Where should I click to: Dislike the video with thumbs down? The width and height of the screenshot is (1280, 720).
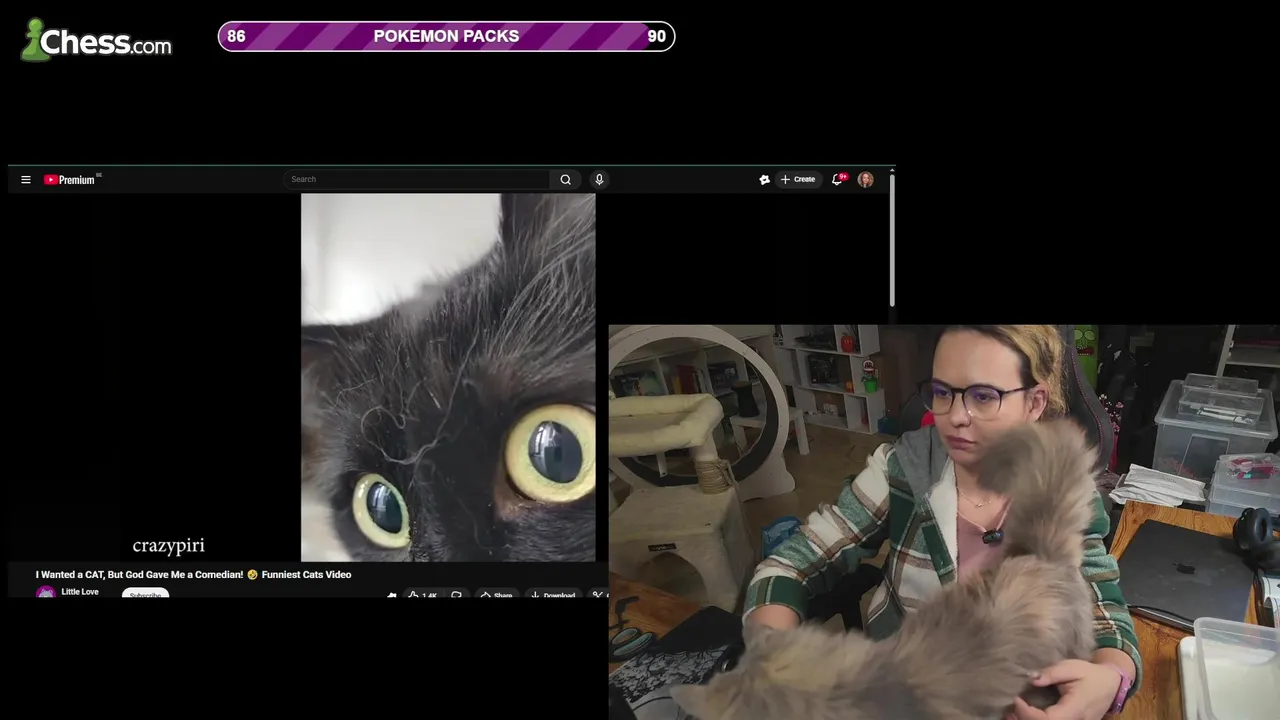pos(456,595)
